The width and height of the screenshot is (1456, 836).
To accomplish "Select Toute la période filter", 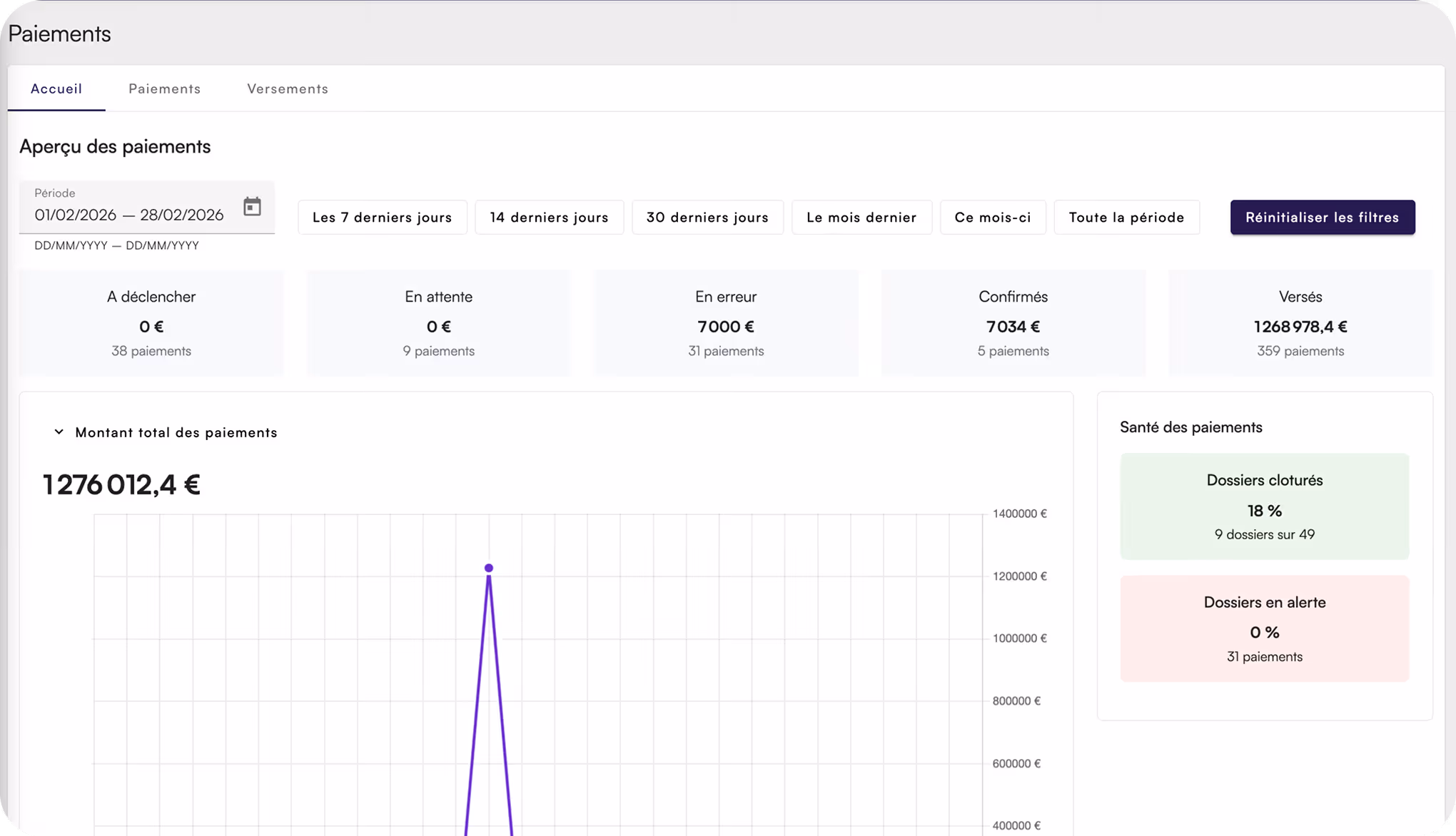I will pyautogui.click(x=1126, y=218).
